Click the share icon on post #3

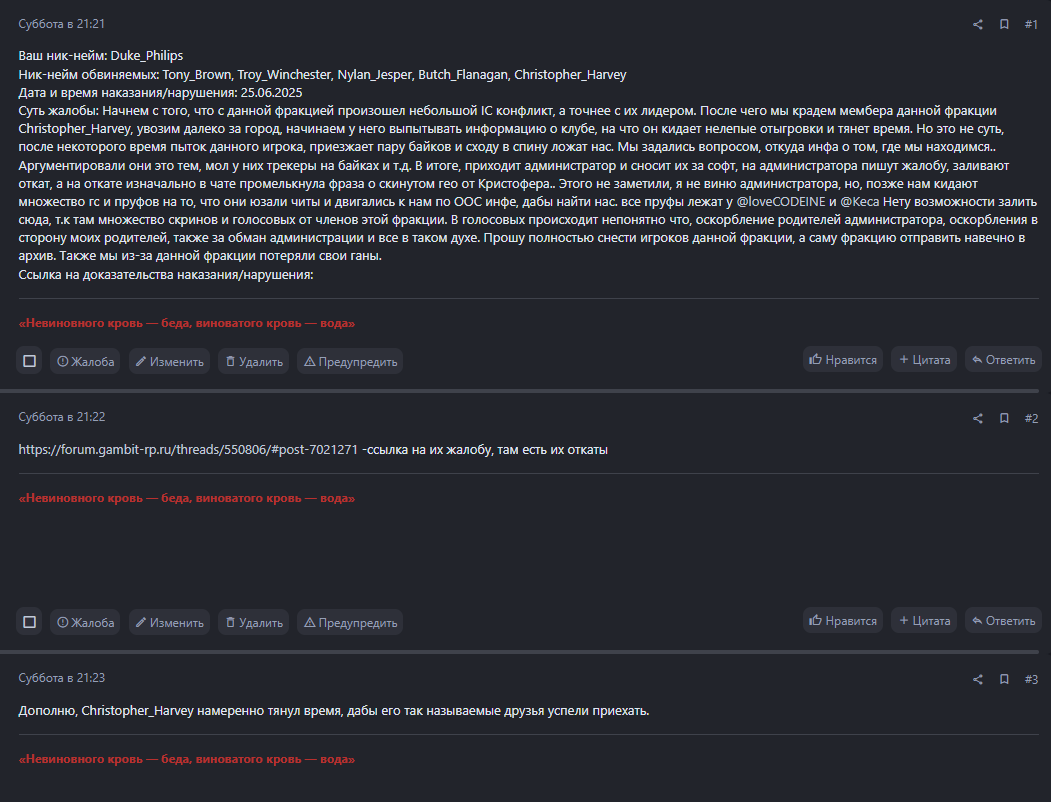(977, 679)
